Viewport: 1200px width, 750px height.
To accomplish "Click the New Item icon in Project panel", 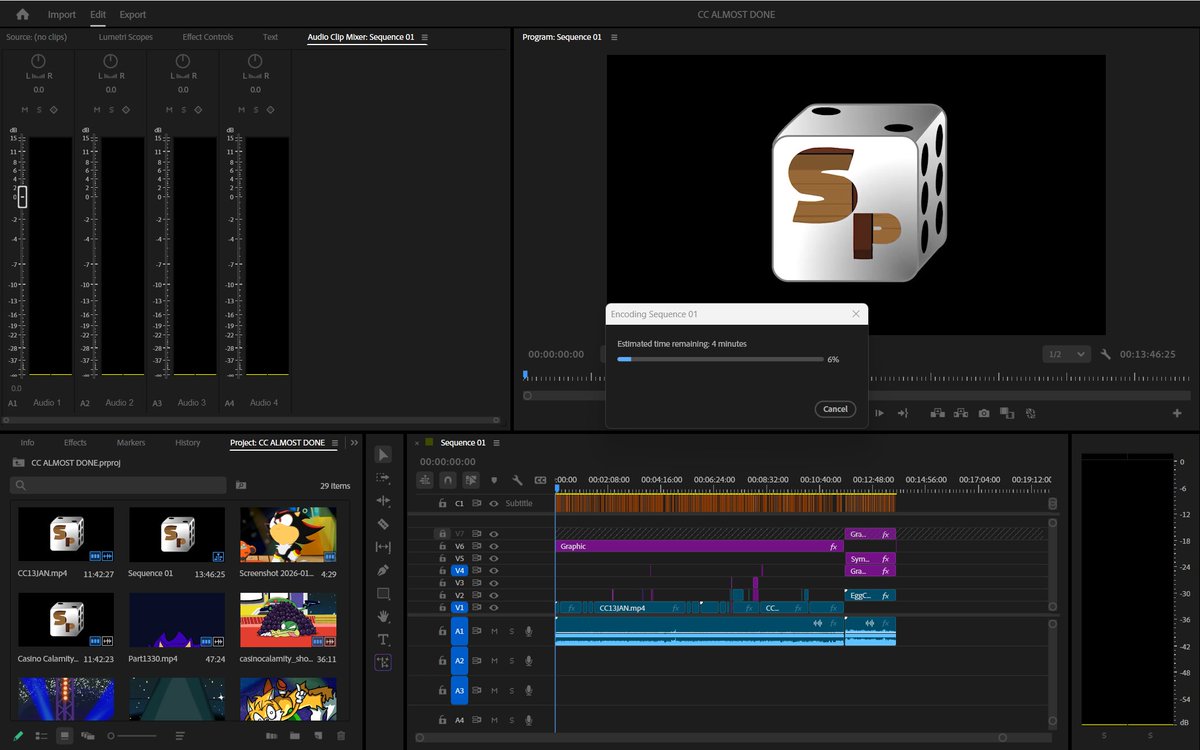I will click(317, 736).
